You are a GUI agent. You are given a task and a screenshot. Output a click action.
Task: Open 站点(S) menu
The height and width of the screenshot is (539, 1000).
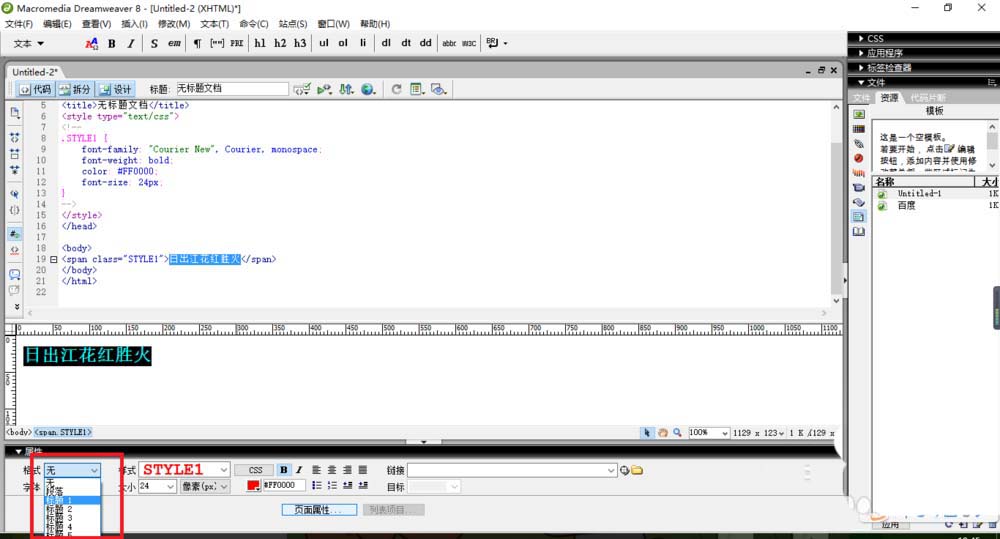[x=293, y=24]
